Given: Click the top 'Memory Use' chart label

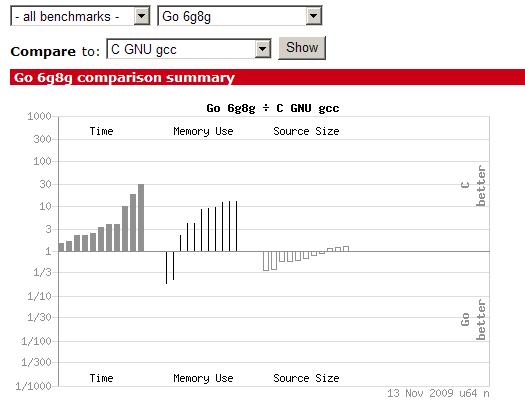Looking at the screenshot, I should point(203,131).
